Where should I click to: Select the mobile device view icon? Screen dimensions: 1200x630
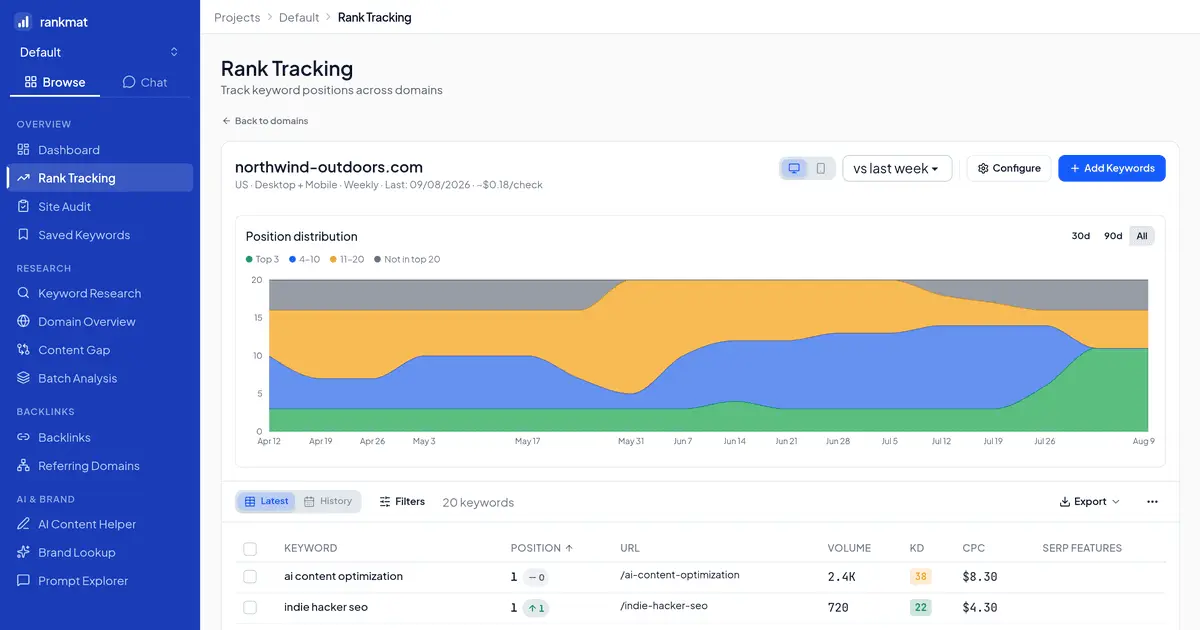point(821,168)
